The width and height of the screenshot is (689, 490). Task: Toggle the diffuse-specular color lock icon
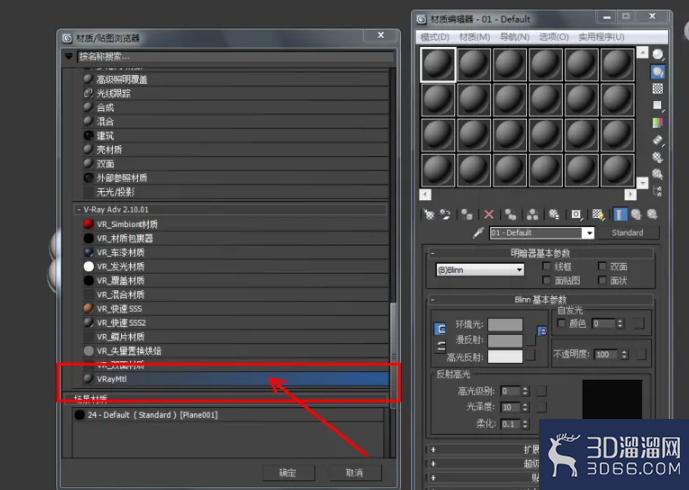point(440,347)
